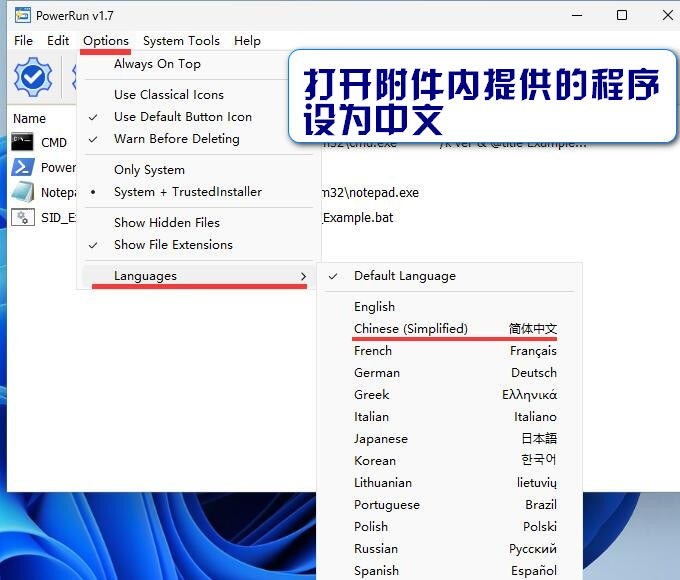The width and height of the screenshot is (680, 580).
Task: Enable Show Hidden Files
Action: [199, 223]
